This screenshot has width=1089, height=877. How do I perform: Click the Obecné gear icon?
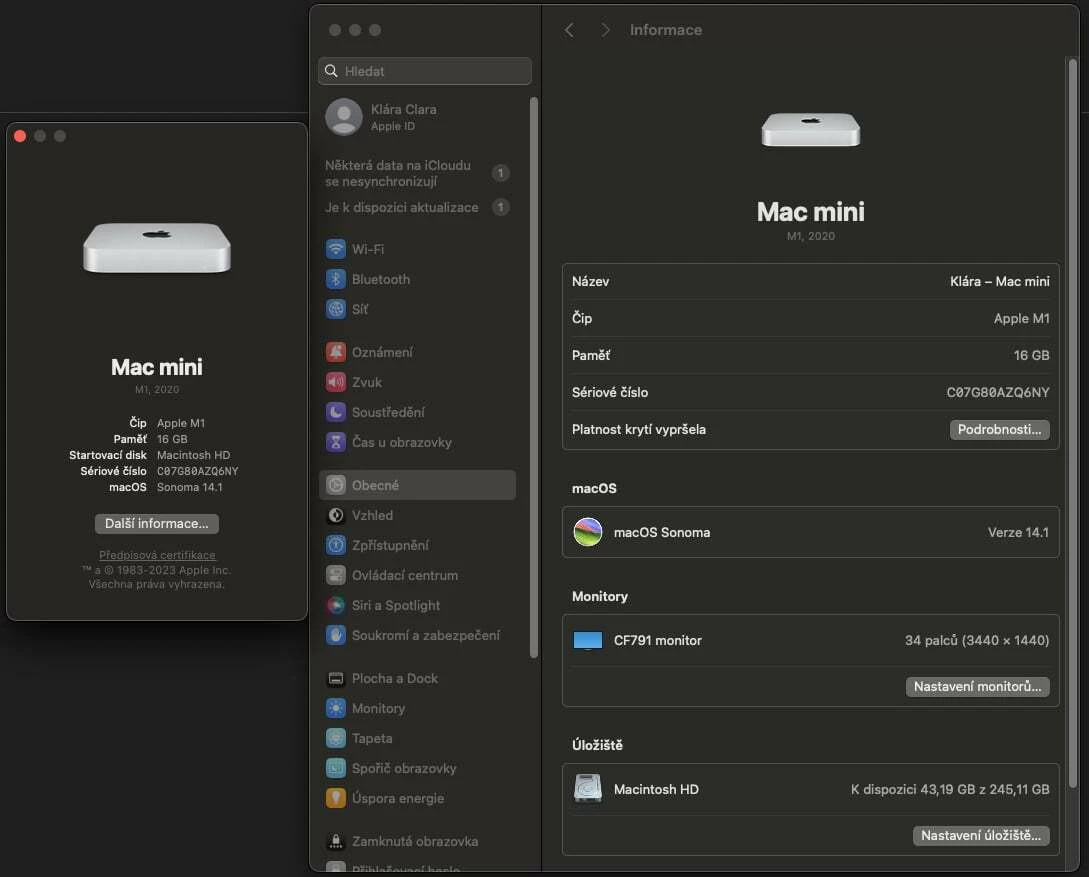(335, 485)
